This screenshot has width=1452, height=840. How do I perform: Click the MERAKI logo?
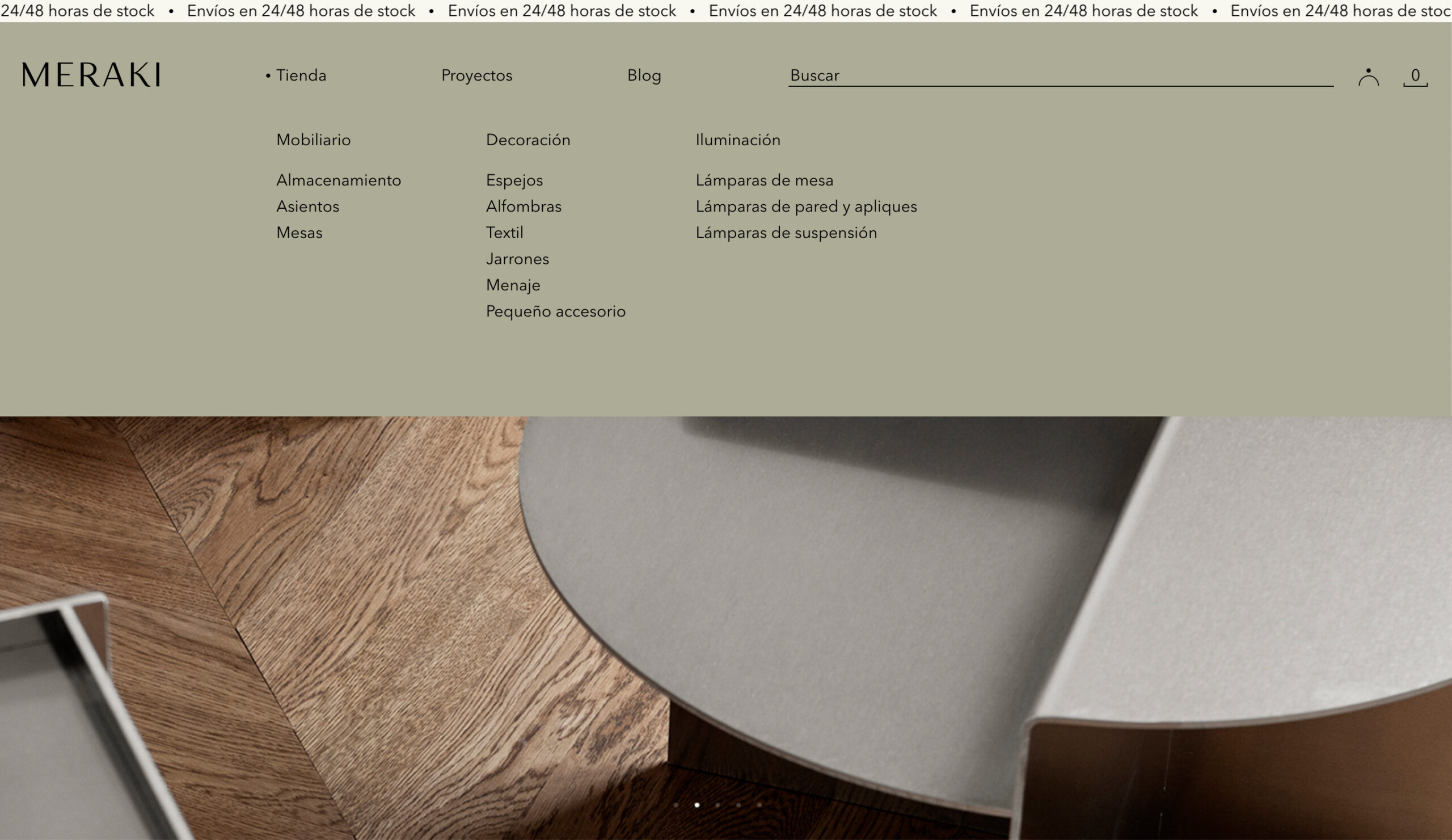coord(90,74)
